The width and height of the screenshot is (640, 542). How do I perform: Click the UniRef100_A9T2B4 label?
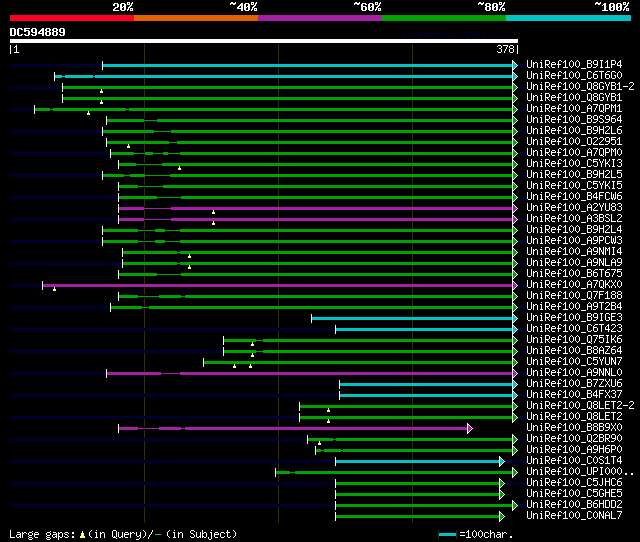(x=574, y=307)
